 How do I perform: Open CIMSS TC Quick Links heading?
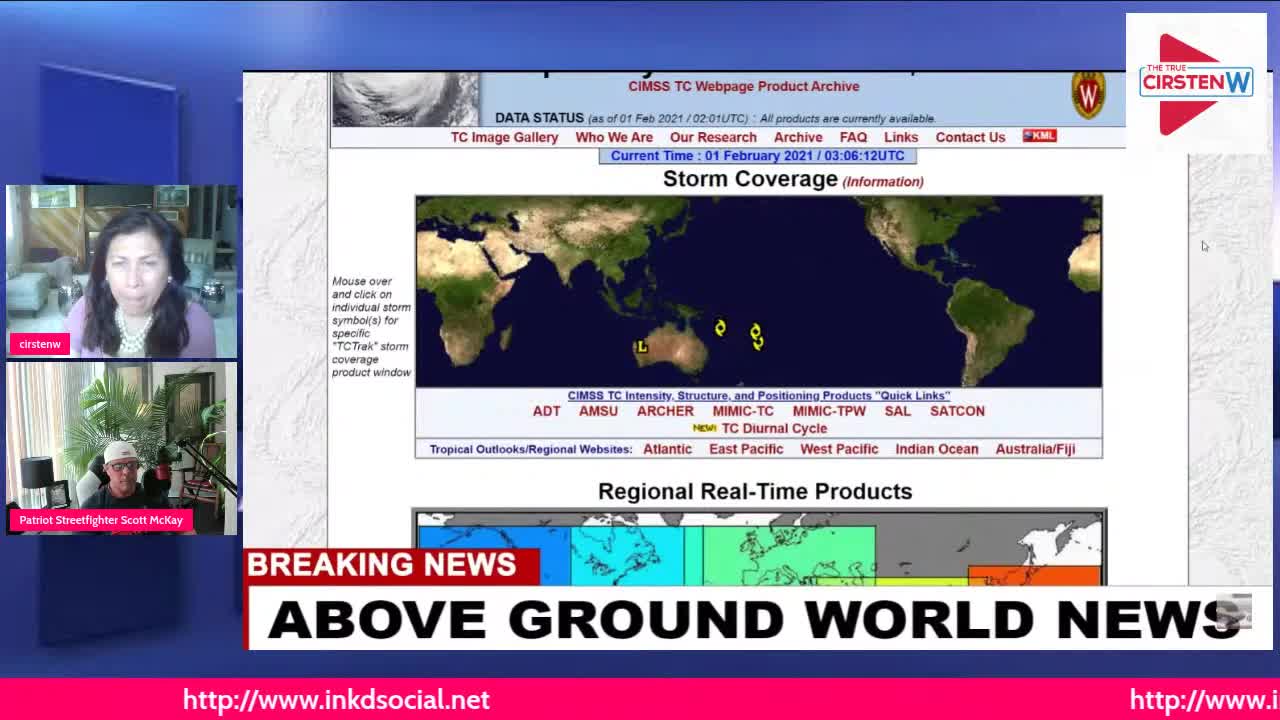(x=759, y=396)
